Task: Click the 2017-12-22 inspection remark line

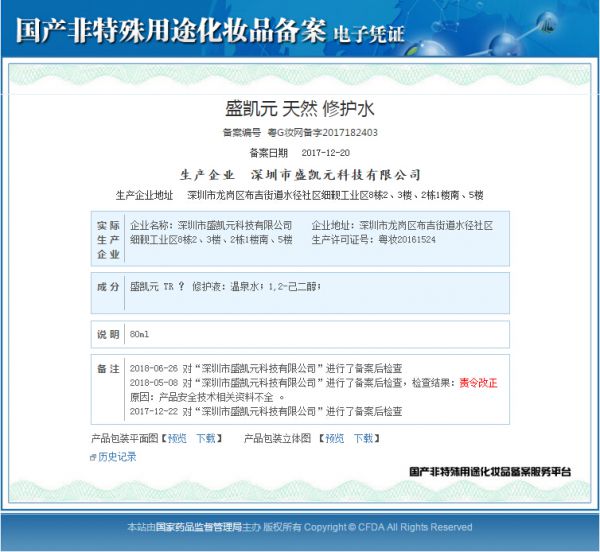Action: coord(266,412)
